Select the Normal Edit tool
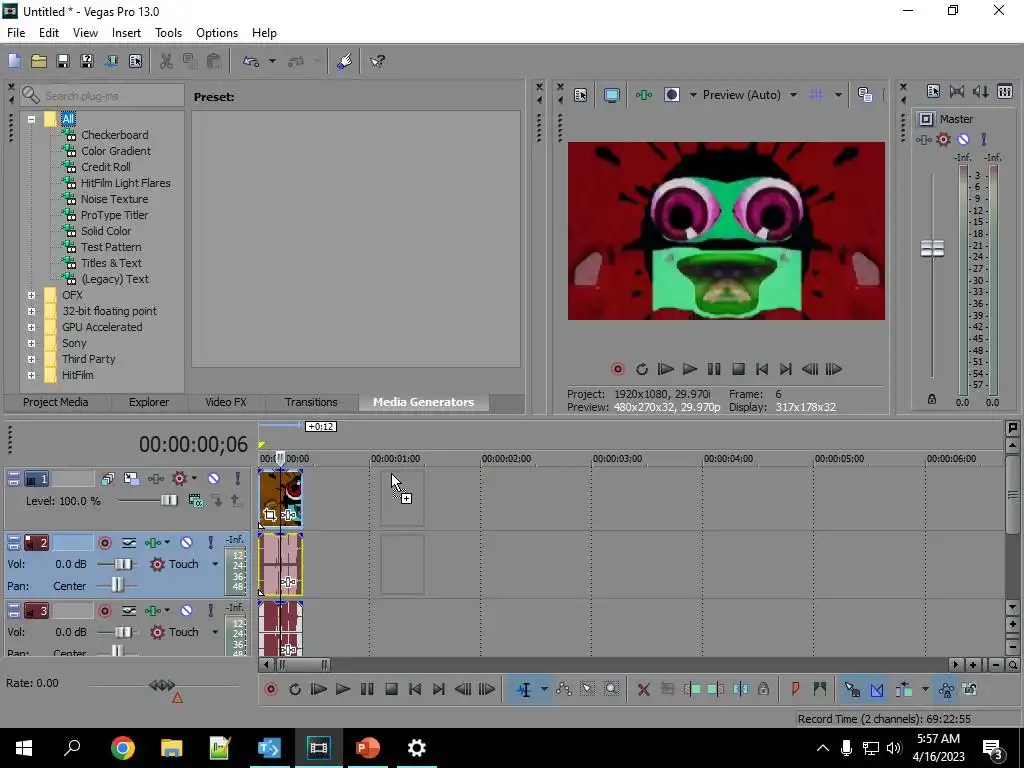 [x=524, y=690]
